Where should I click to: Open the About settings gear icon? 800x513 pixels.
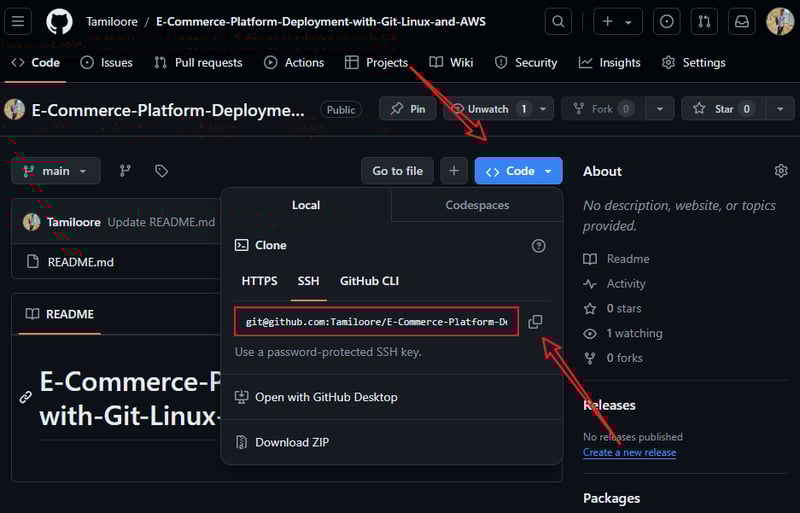tap(781, 171)
